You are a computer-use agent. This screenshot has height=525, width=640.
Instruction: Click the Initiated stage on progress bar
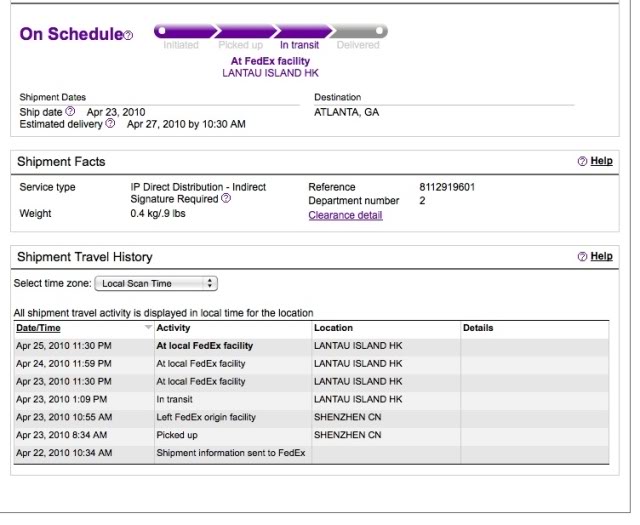click(x=181, y=45)
